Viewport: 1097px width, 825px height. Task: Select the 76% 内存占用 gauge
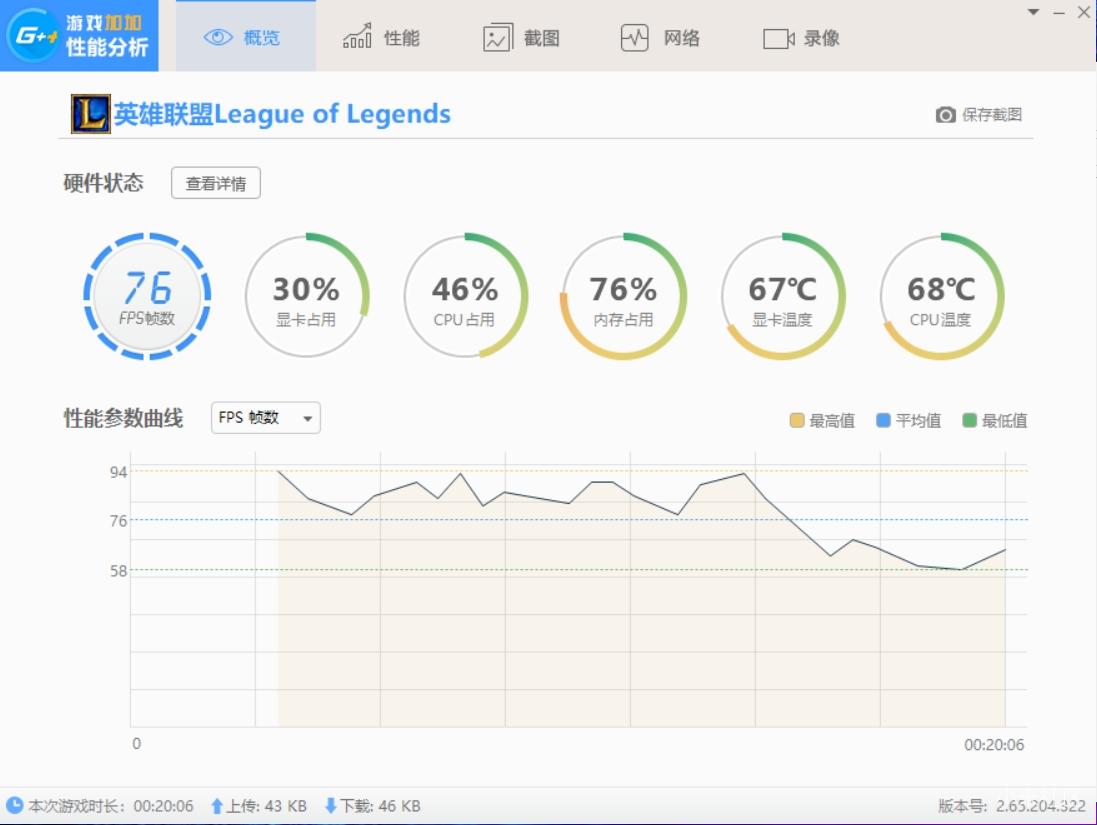[623, 297]
